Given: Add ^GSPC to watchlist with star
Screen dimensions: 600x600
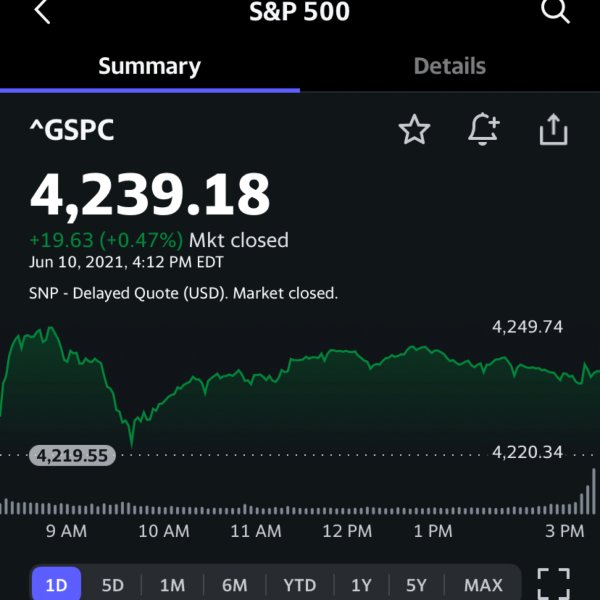Looking at the screenshot, I should [x=414, y=129].
